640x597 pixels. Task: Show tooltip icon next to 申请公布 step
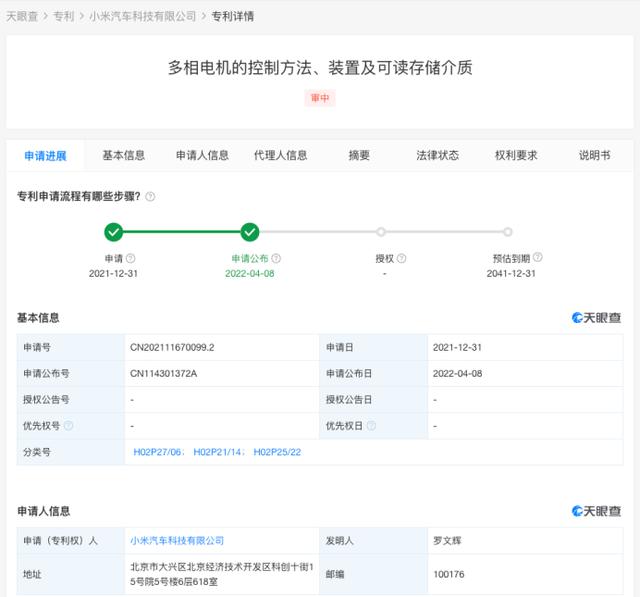tap(276, 258)
